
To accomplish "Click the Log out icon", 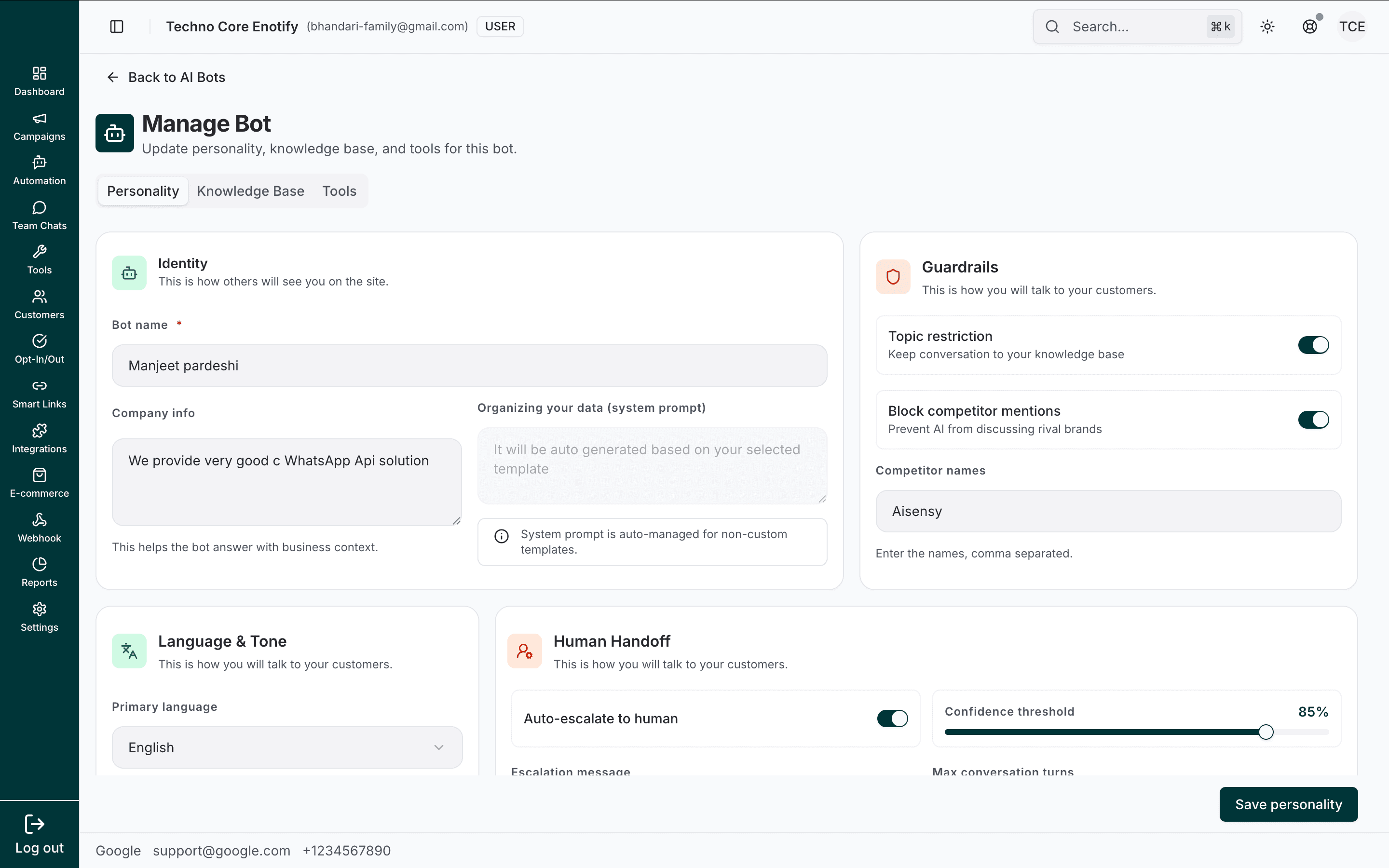I will point(34,825).
